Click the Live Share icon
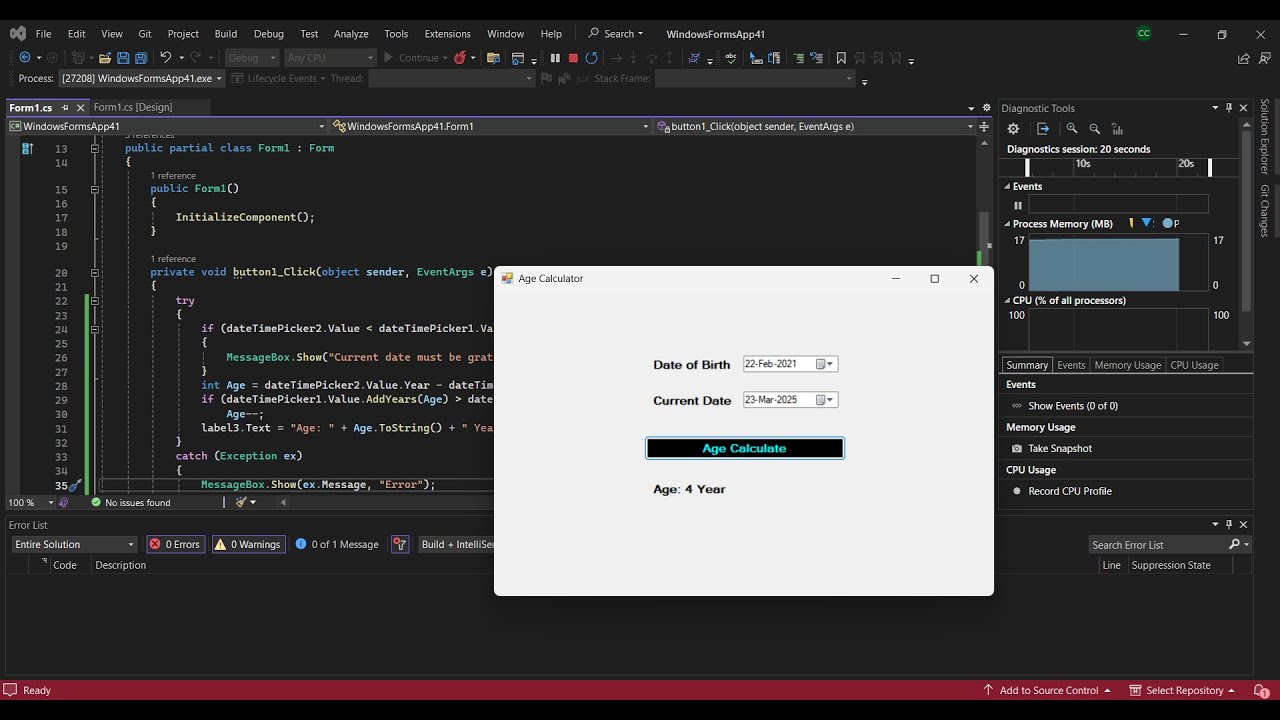 (1243, 58)
